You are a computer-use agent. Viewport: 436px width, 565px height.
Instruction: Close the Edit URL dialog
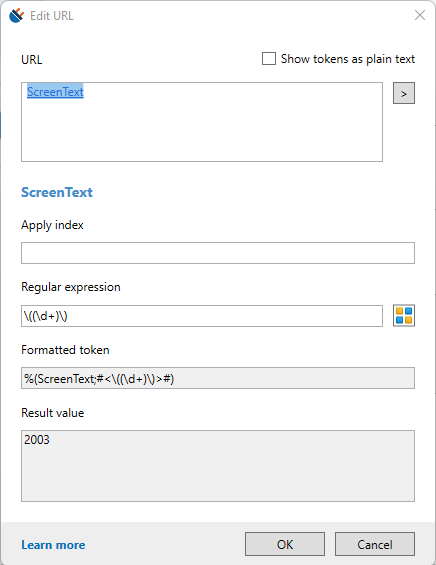420,15
